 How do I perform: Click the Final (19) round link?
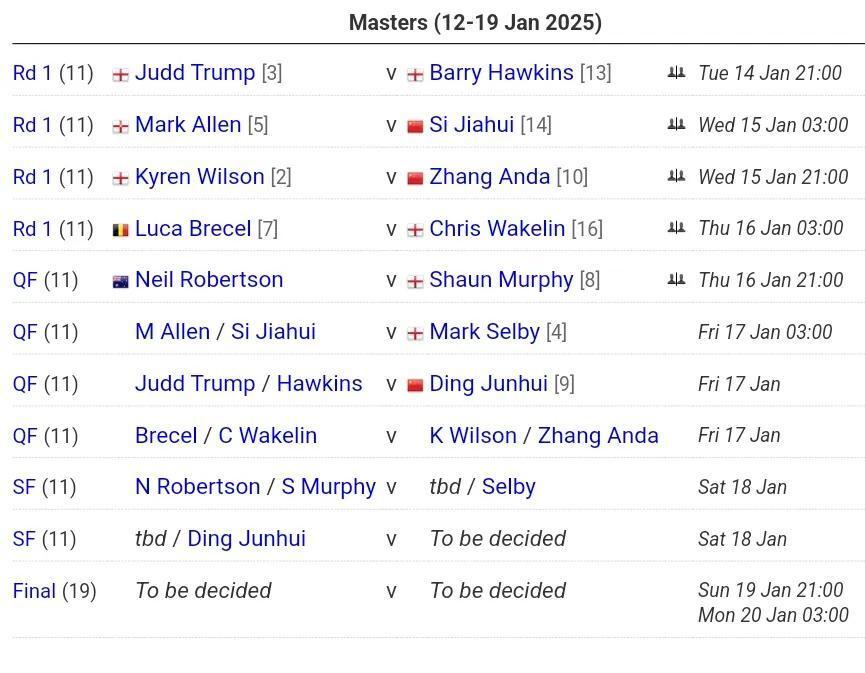(34, 591)
